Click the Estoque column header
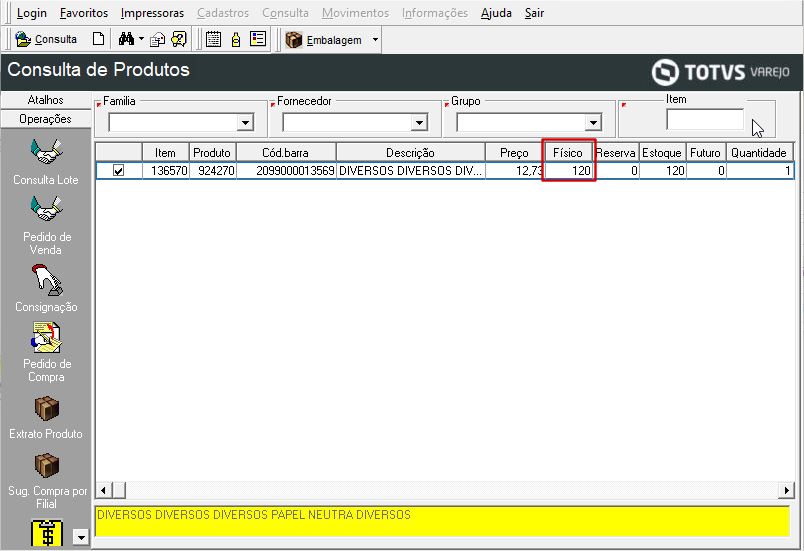 click(x=662, y=153)
